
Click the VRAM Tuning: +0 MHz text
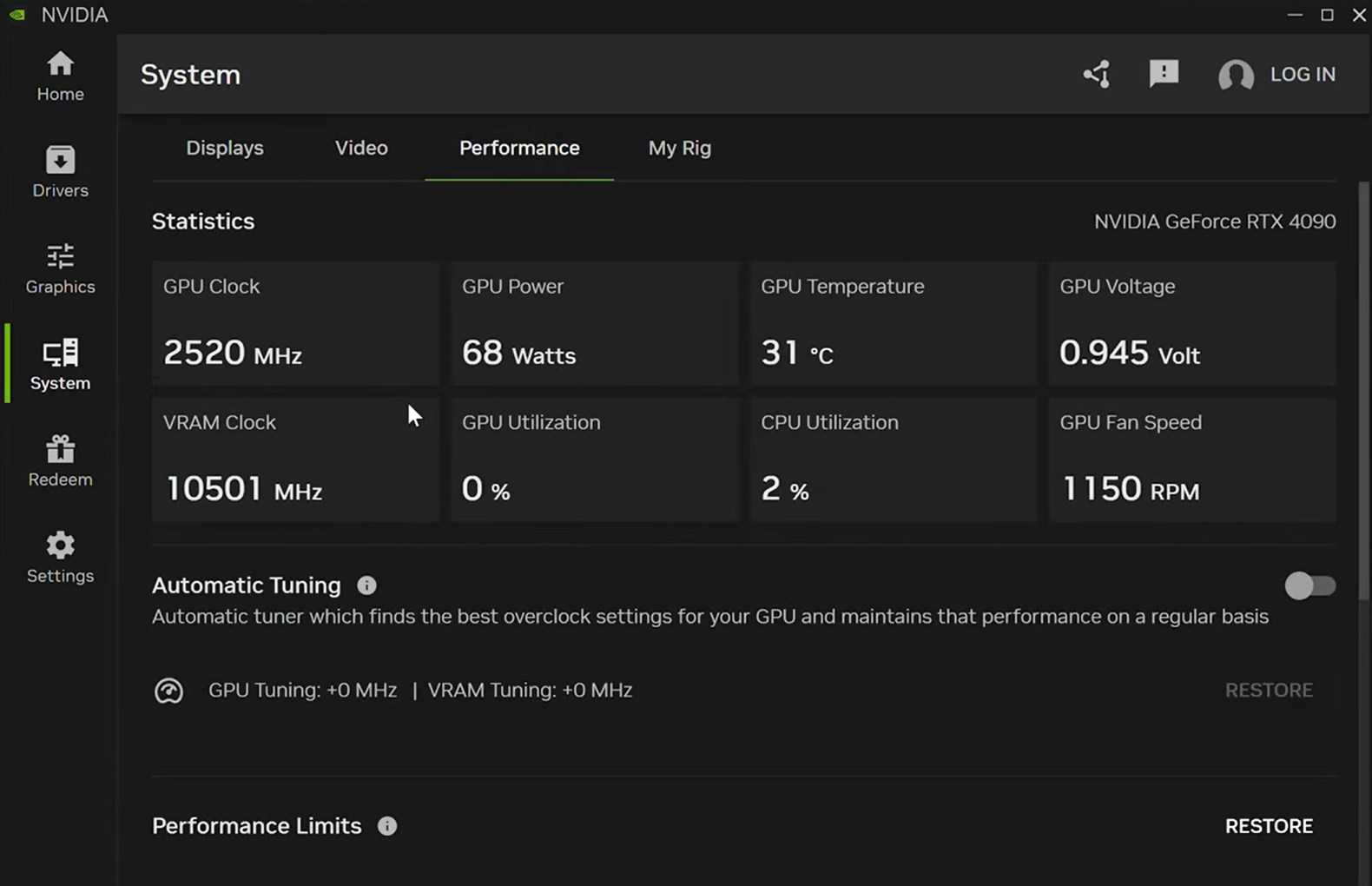tap(530, 690)
